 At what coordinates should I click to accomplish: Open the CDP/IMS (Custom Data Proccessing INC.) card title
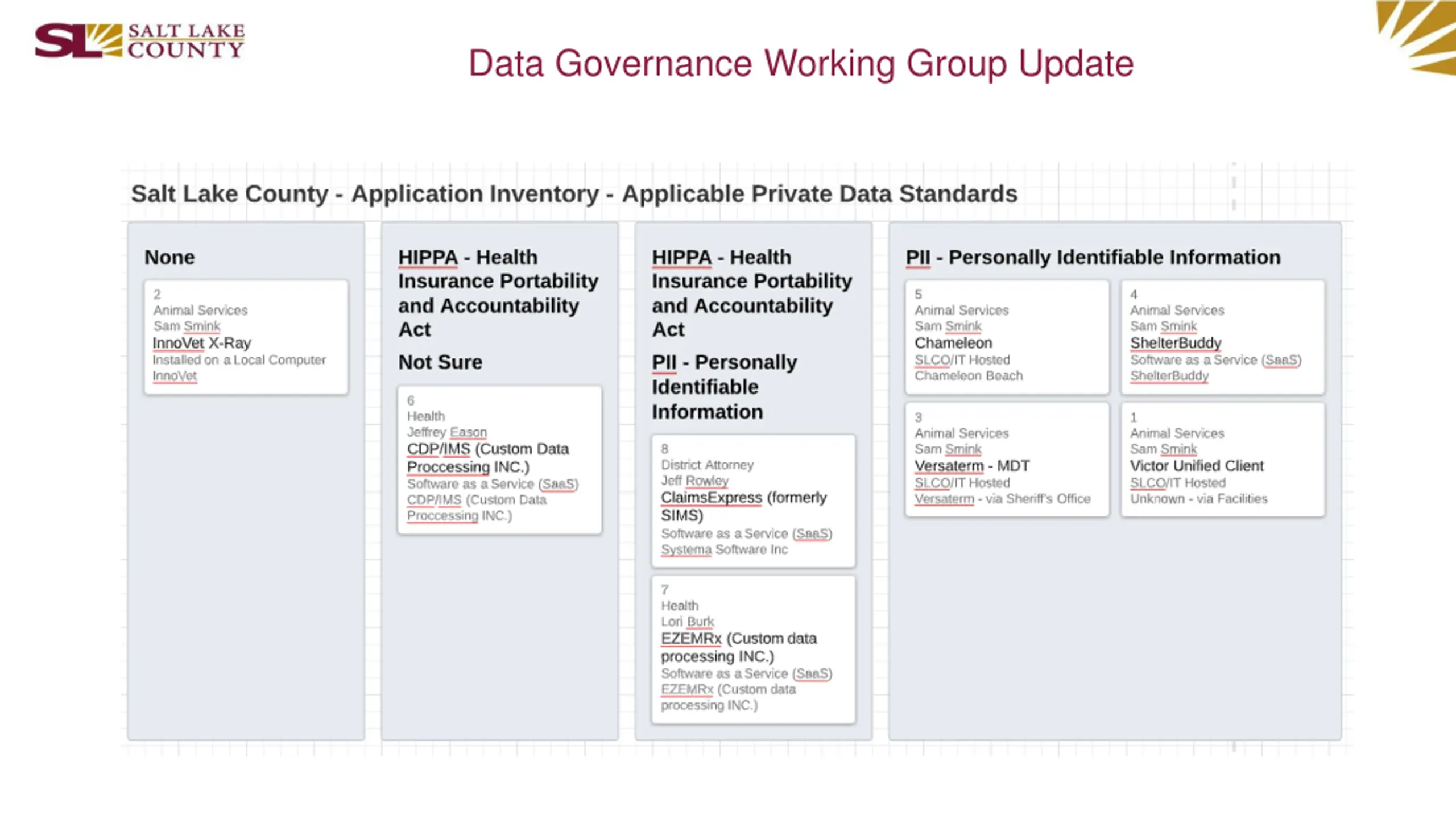(488, 458)
